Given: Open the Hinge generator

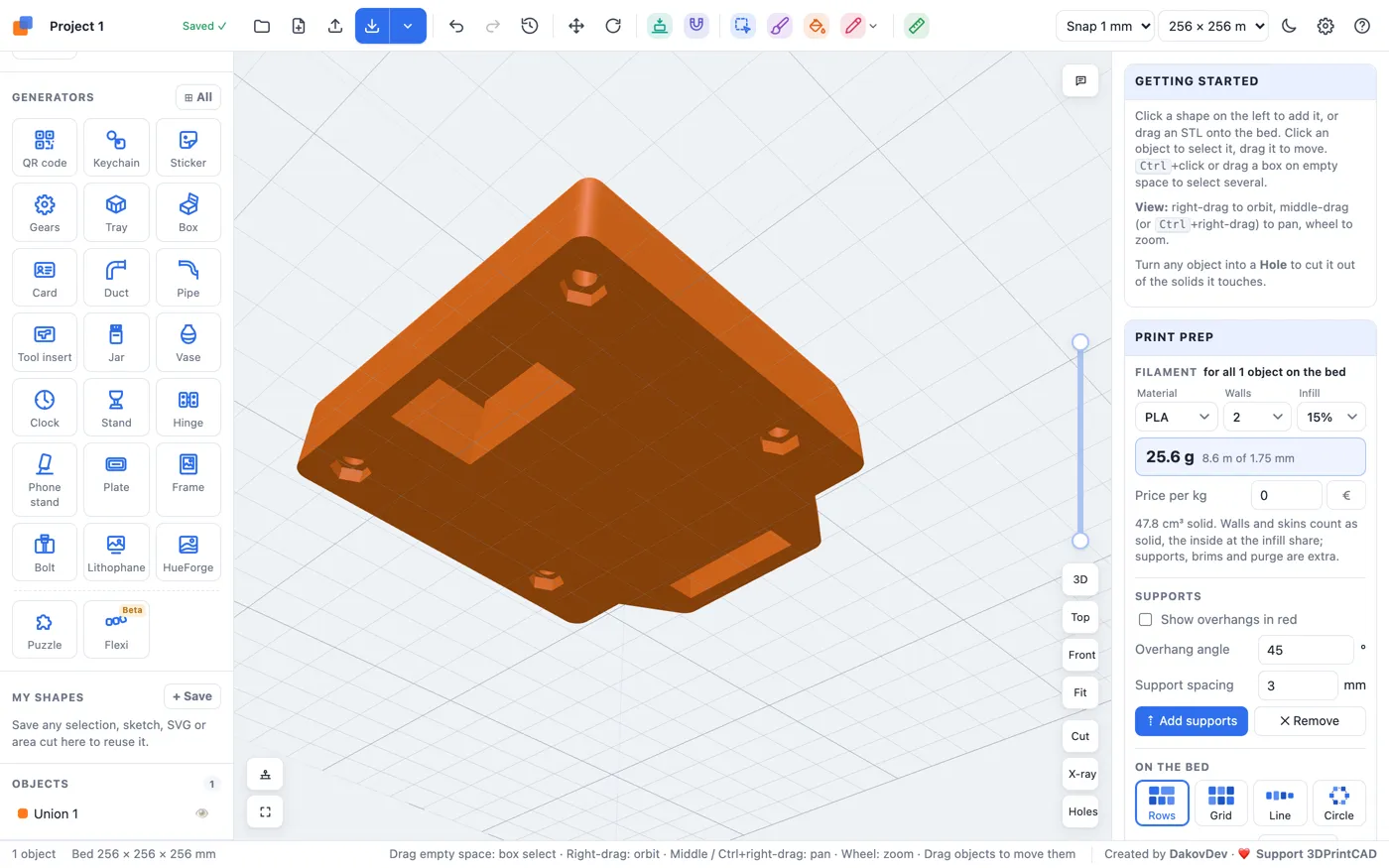Looking at the screenshot, I should tap(189, 408).
